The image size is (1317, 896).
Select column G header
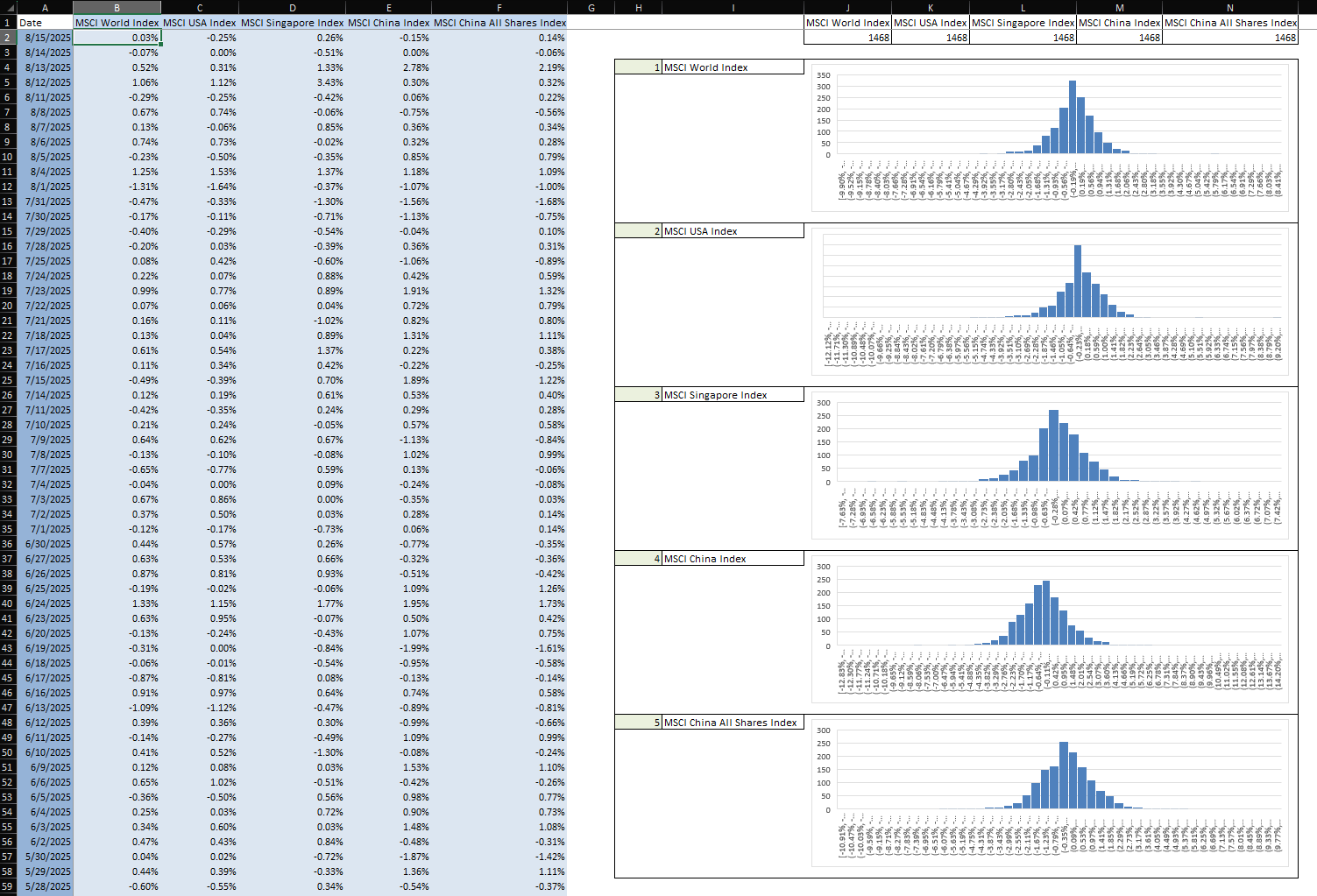pyautogui.click(x=591, y=8)
